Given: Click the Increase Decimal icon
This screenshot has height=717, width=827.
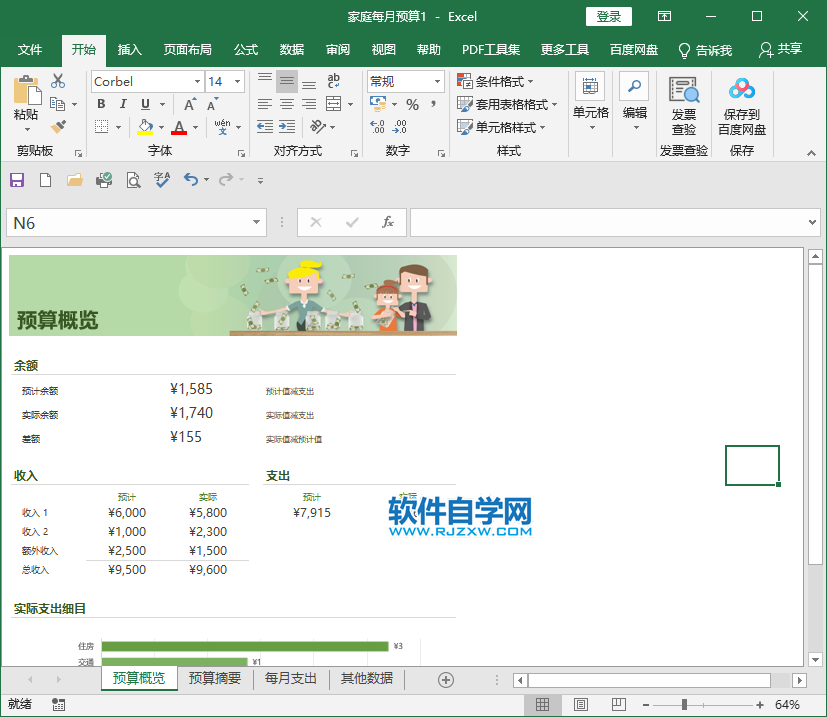Looking at the screenshot, I should pos(377,124).
